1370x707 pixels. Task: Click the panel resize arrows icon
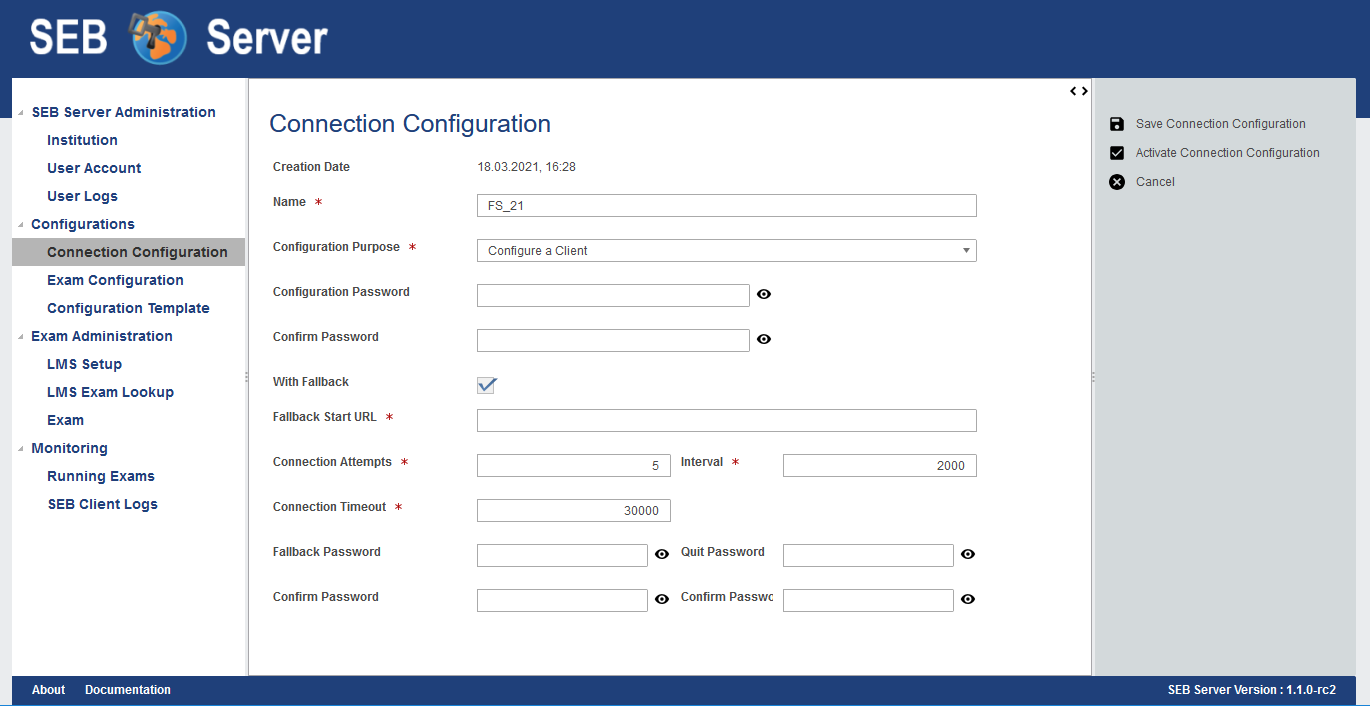pyautogui.click(x=1079, y=91)
